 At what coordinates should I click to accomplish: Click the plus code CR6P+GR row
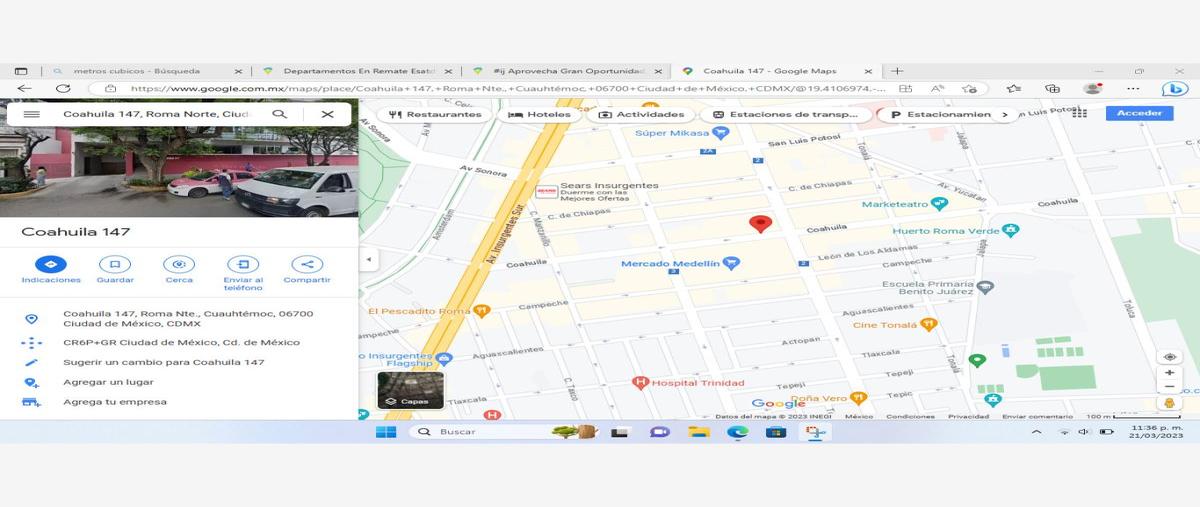[179, 342]
